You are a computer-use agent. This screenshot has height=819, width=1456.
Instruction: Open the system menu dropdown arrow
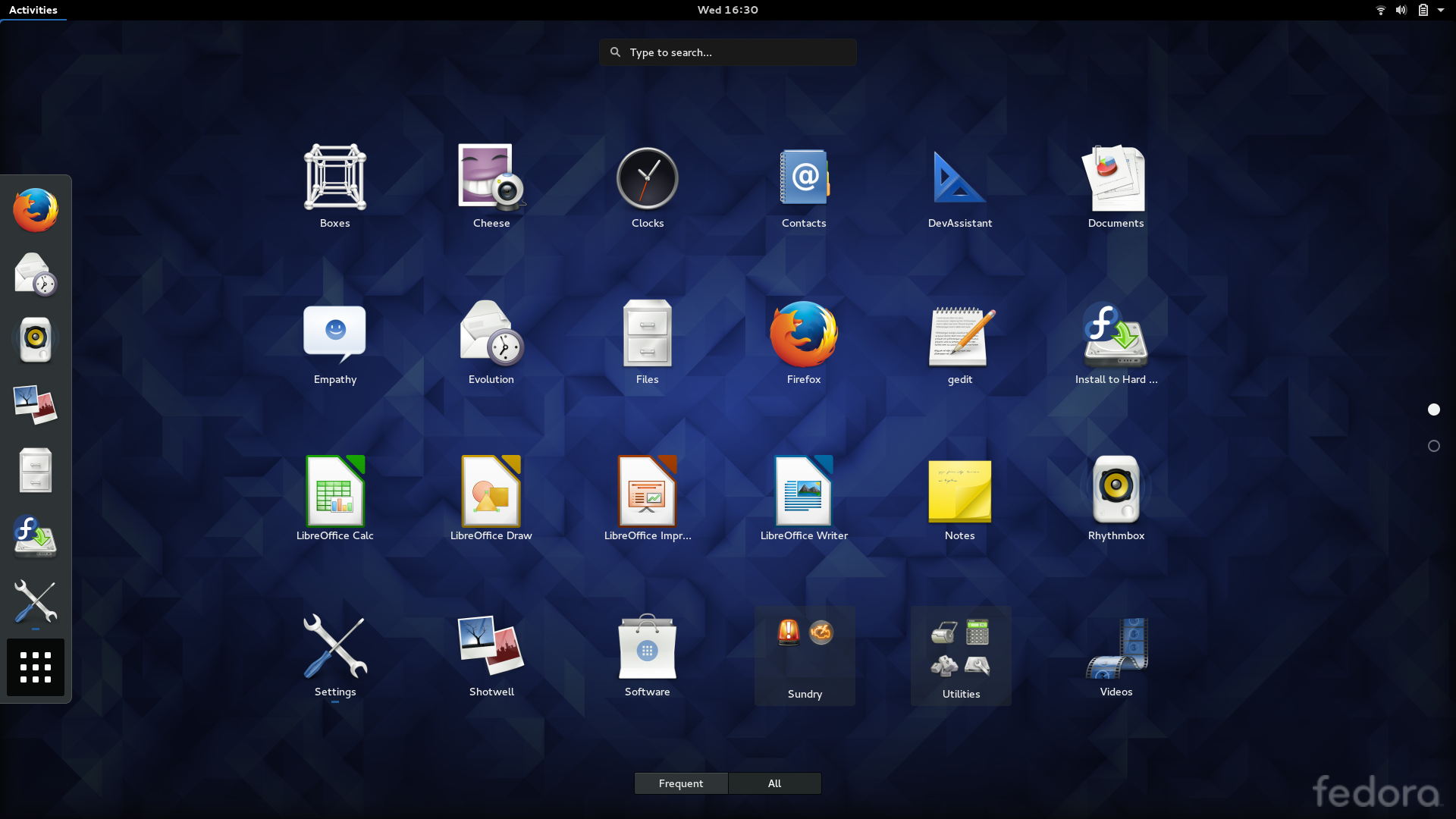[1441, 10]
